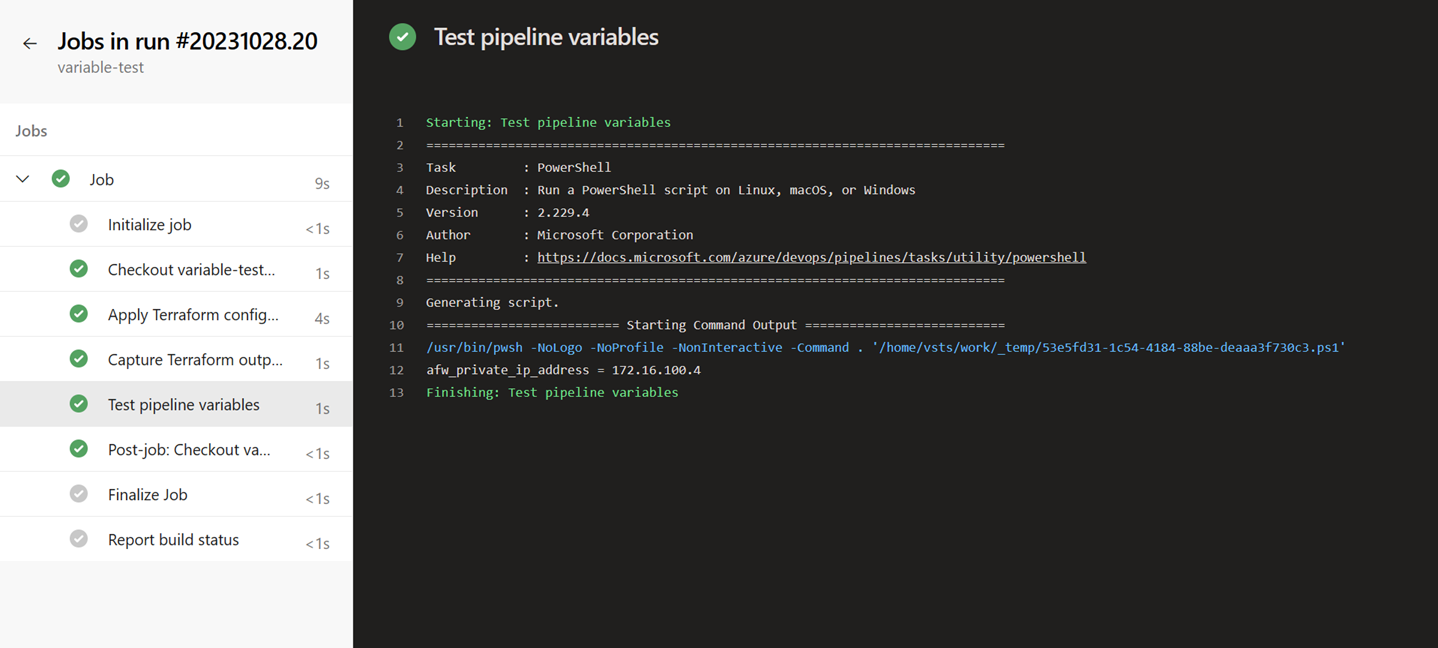The image size is (1438, 648).
Task: Click the gray skipped icon beside Initialize job
Action: 78,223
